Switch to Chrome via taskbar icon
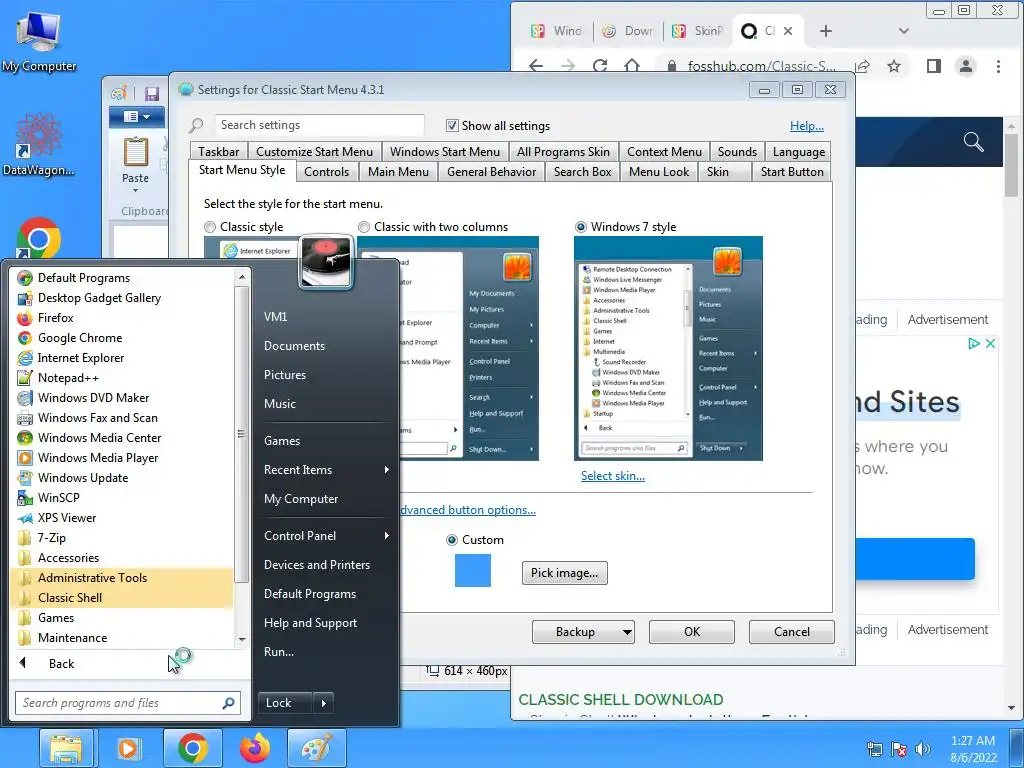 193,748
